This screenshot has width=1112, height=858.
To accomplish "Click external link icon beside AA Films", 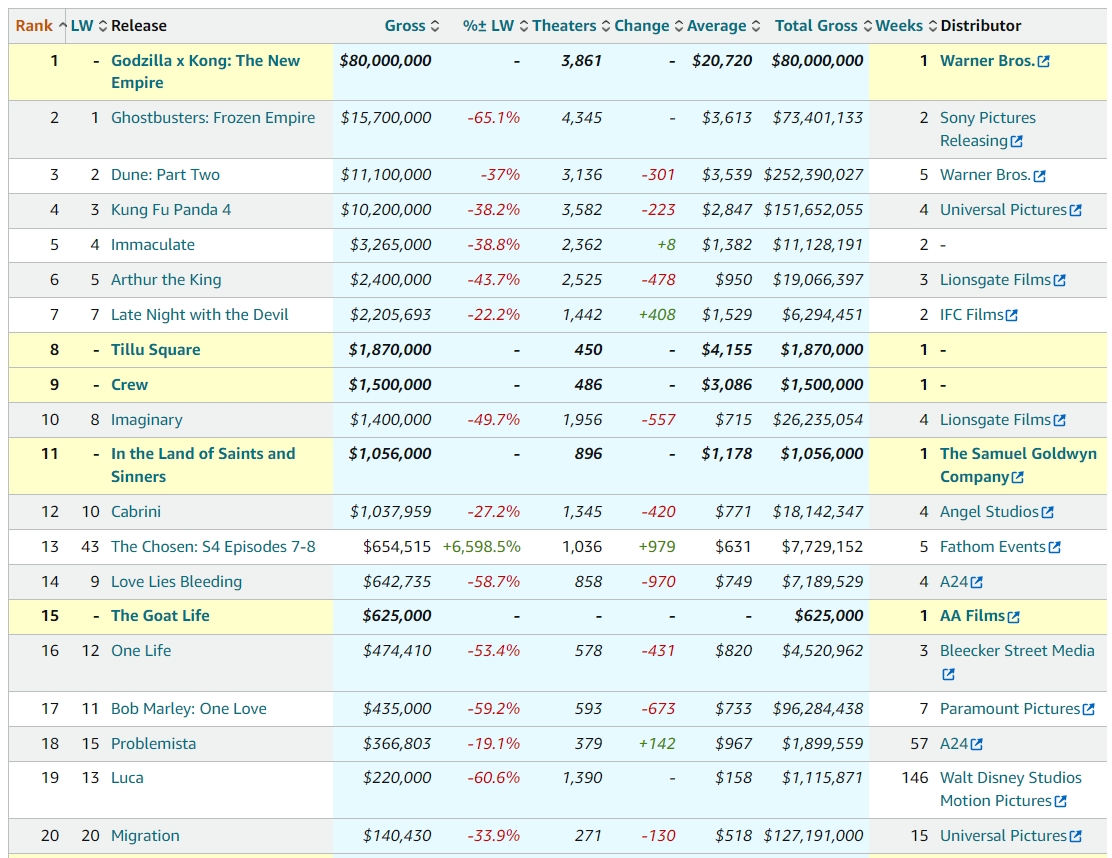I will (x=1013, y=617).
